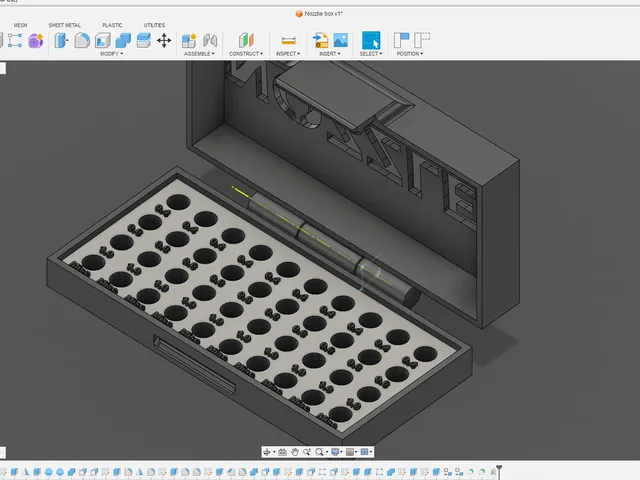Select the Measure tool
640x480 pixels.
tap(288, 40)
